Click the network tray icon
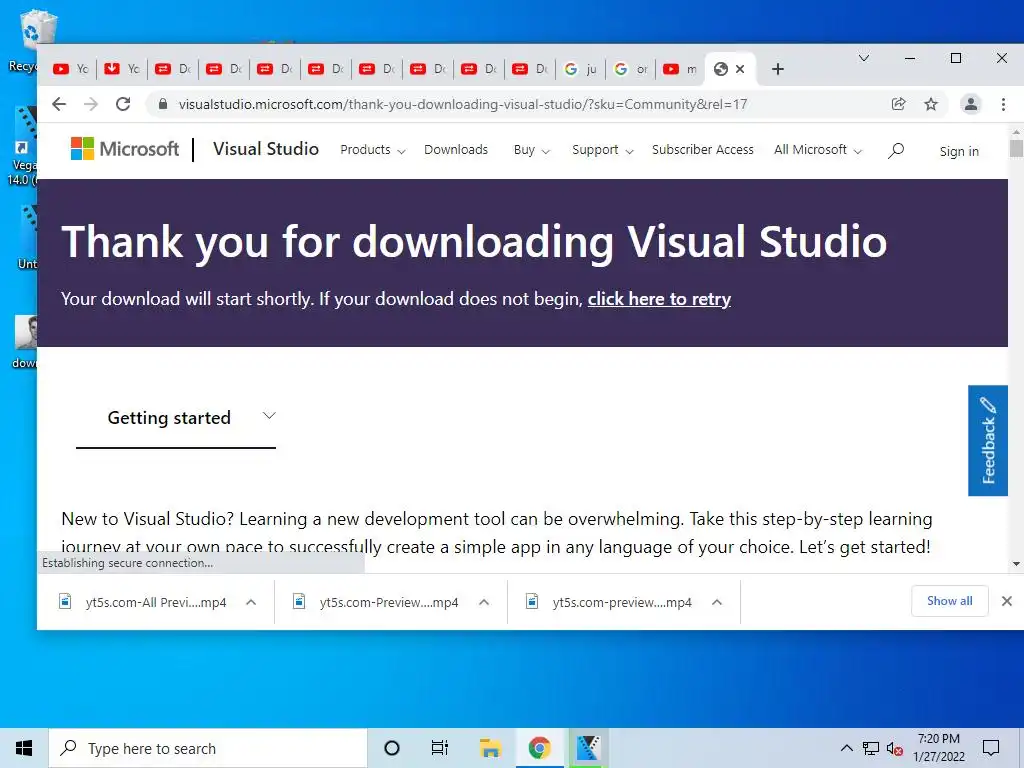Image resolution: width=1024 pixels, height=768 pixels. point(871,748)
